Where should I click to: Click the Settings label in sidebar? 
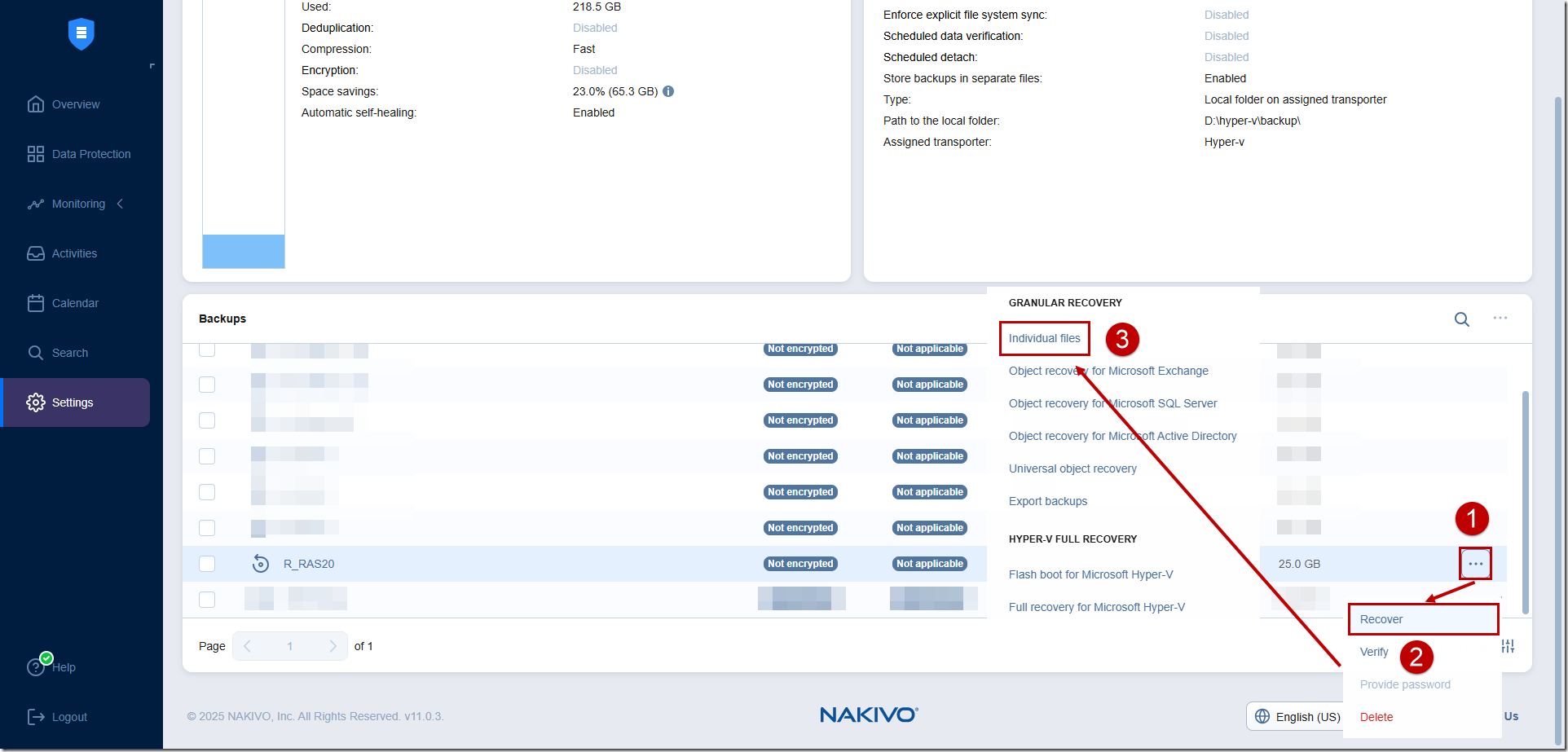click(73, 402)
